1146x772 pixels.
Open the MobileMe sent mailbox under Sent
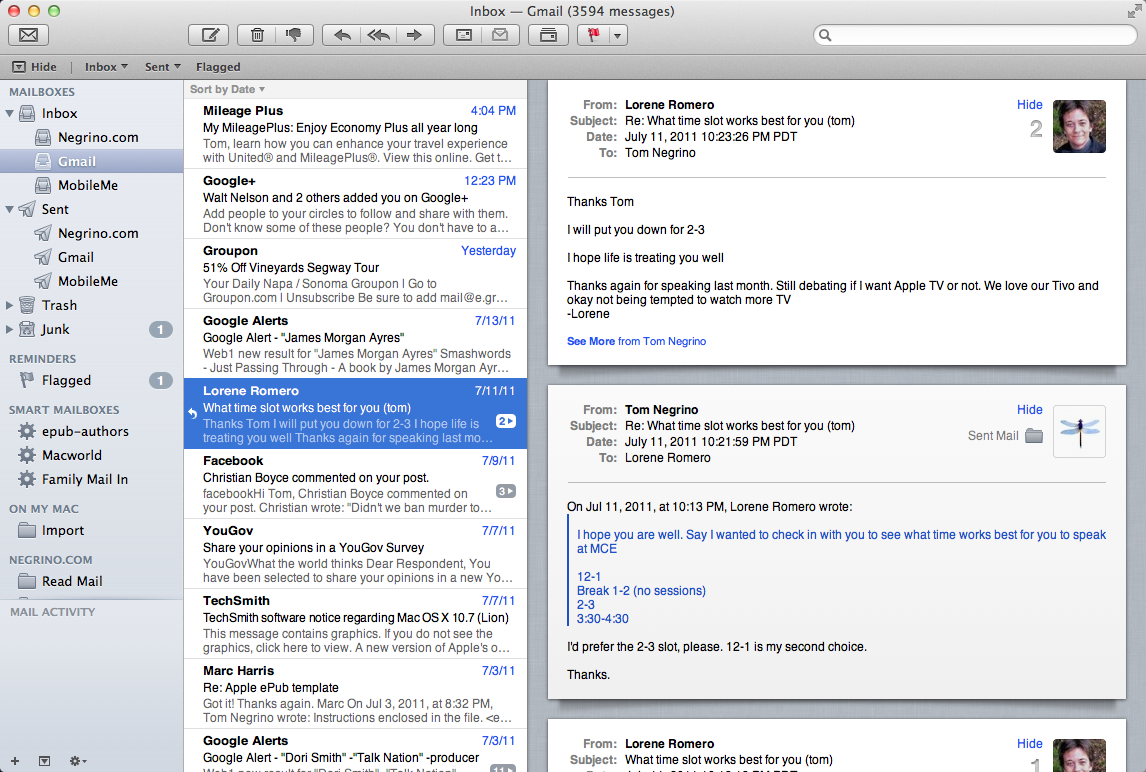click(91, 281)
